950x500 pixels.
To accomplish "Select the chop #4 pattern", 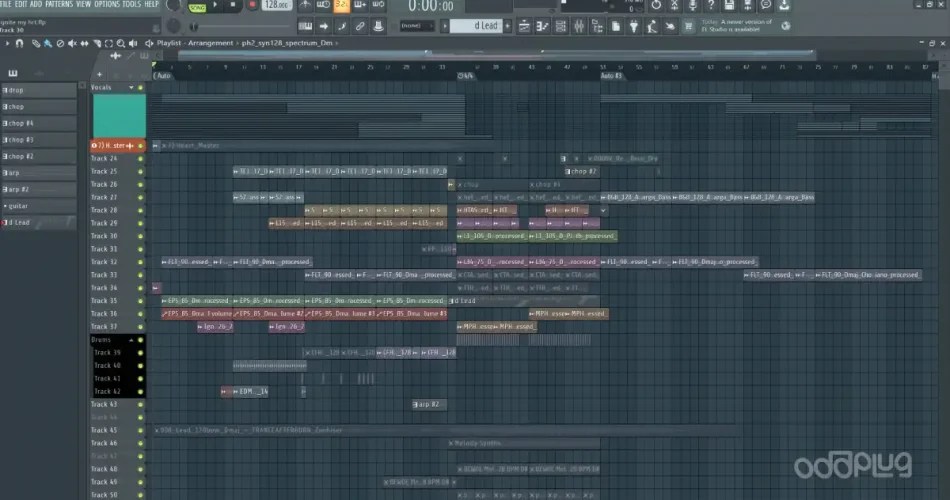I will [39, 123].
